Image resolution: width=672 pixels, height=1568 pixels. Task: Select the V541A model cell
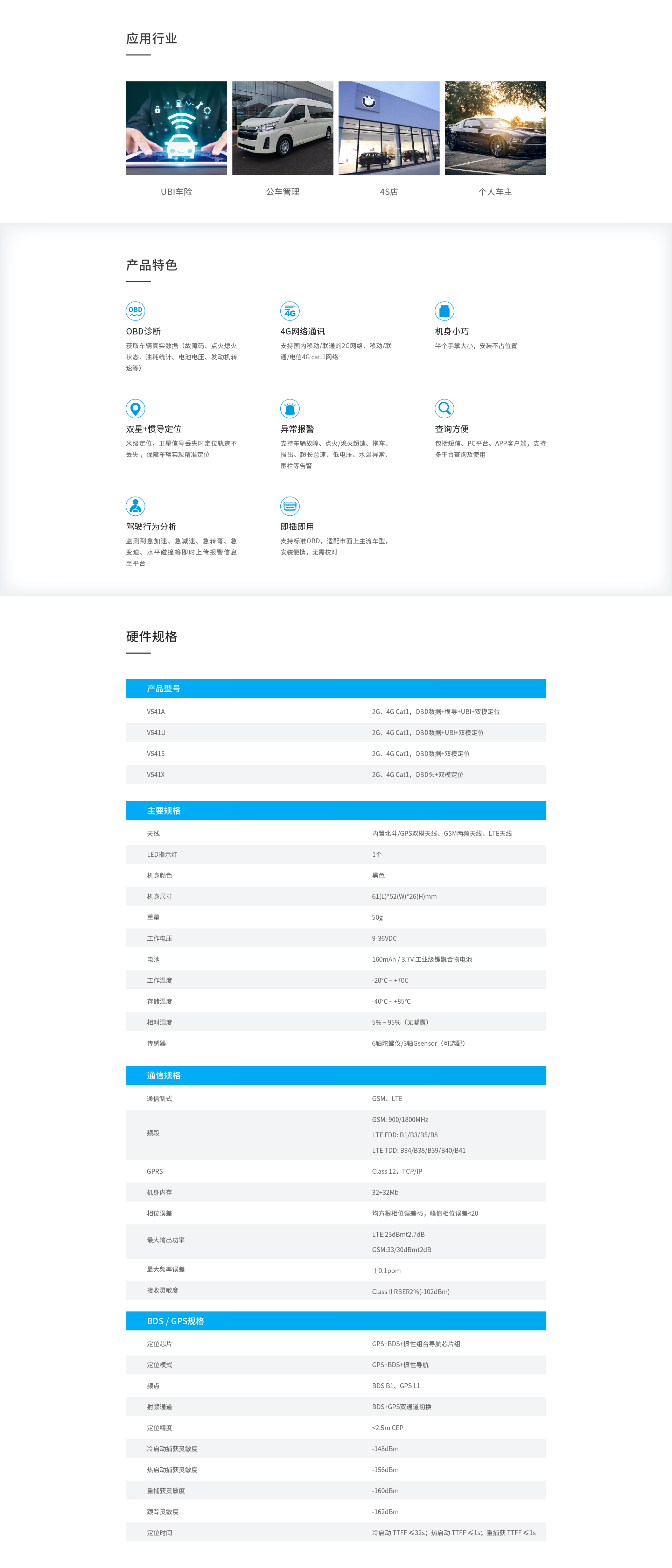coord(156,712)
